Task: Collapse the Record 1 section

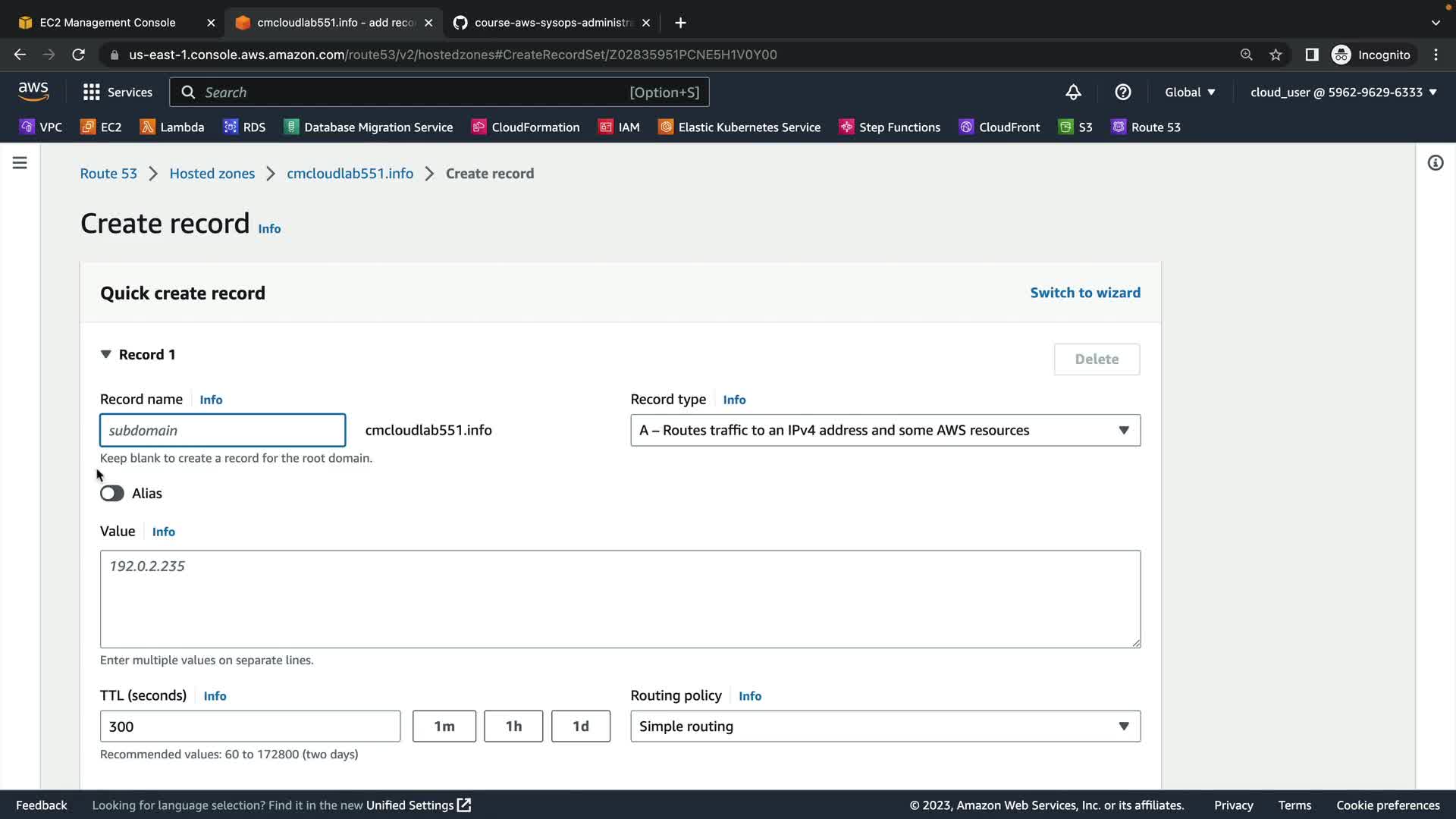Action: 106,355
